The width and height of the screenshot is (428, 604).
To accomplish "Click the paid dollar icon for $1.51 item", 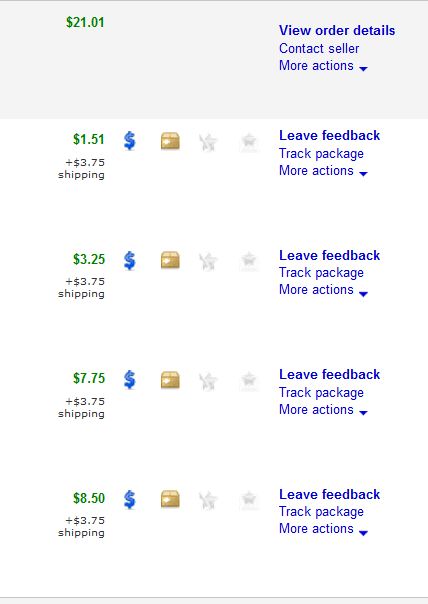I will 130,141.
